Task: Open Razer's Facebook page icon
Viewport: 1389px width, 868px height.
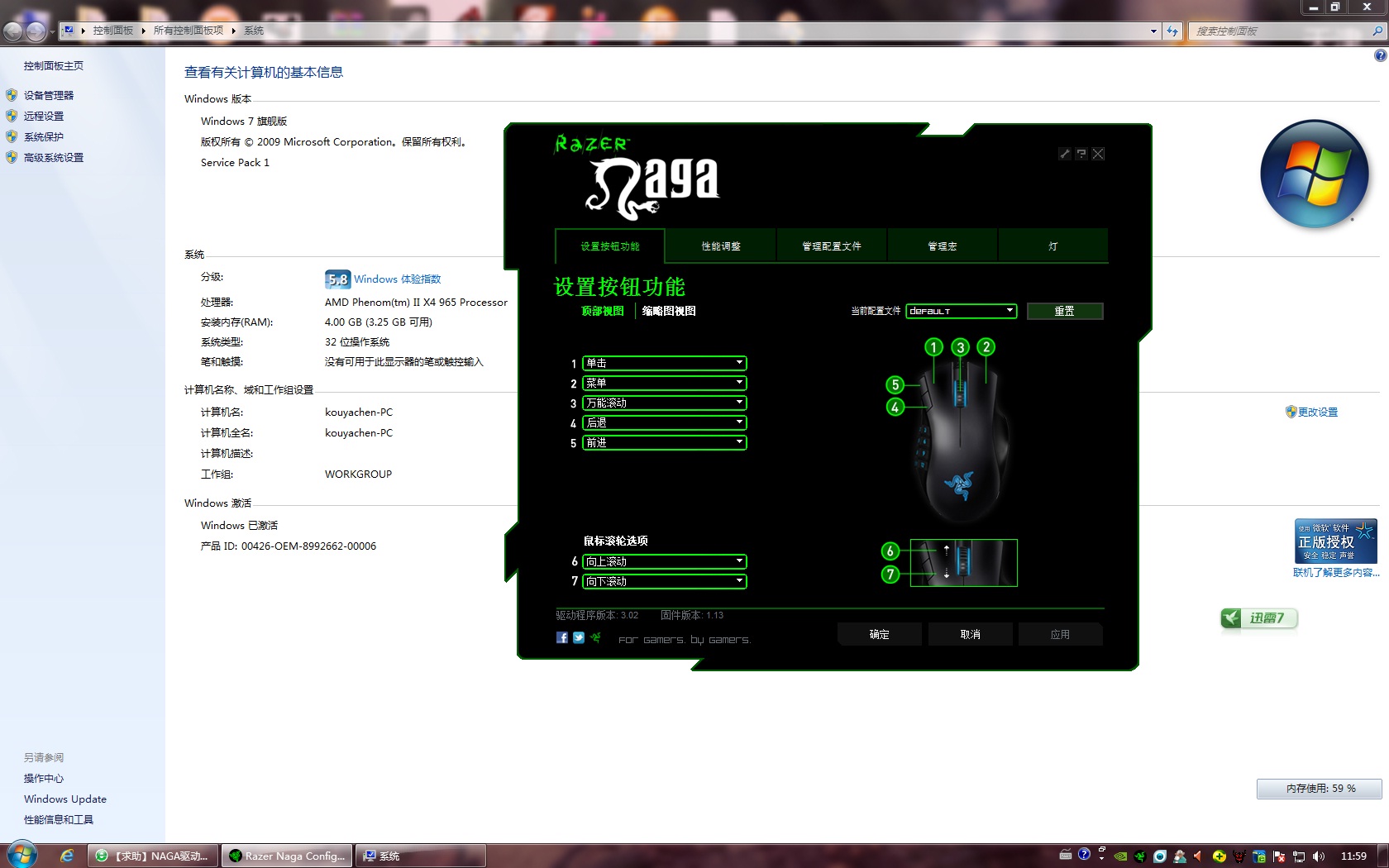Action: tap(562, 637)
